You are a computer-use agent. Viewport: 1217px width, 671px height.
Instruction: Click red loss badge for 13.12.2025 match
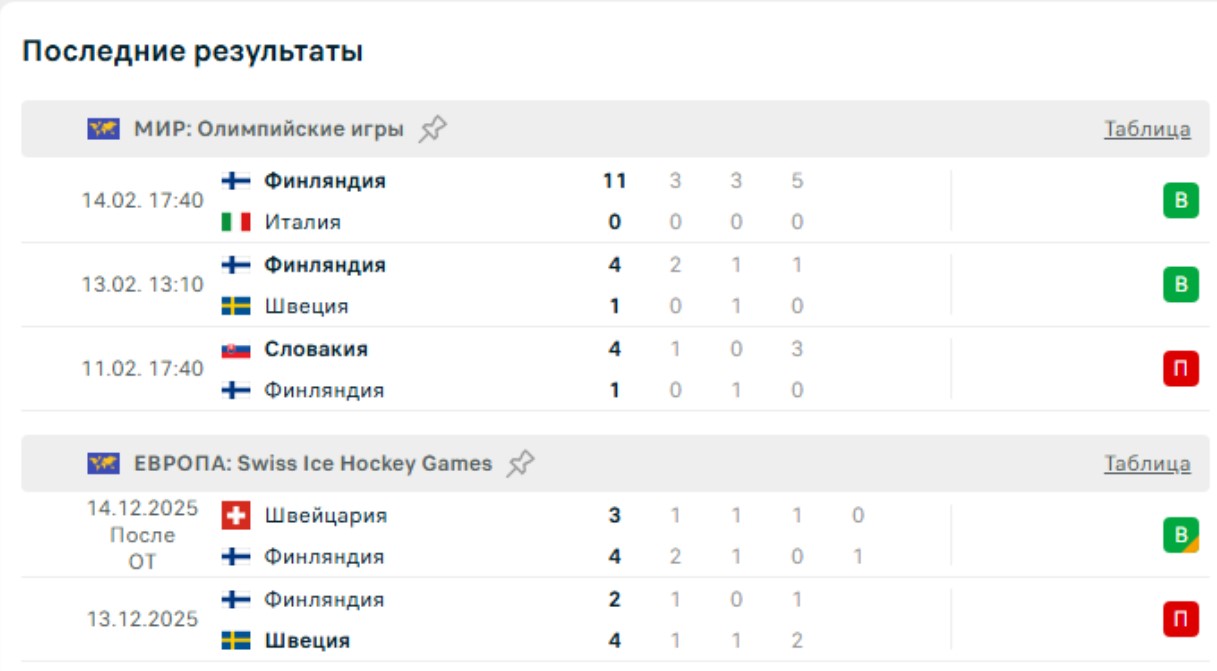(x=1180, y=620)
